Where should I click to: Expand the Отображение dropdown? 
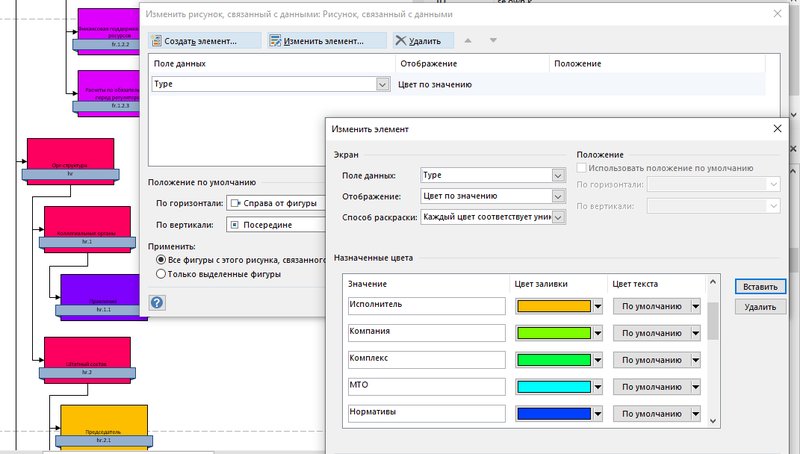(558, 196)
